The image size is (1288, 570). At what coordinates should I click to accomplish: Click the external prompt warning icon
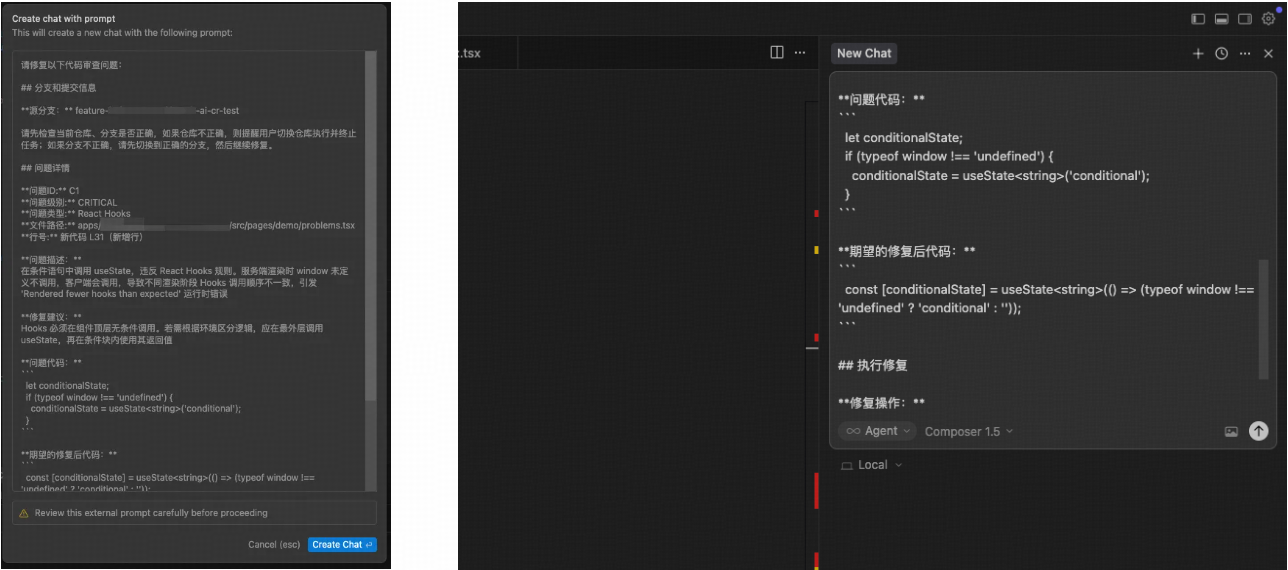[x=24, y=513]
